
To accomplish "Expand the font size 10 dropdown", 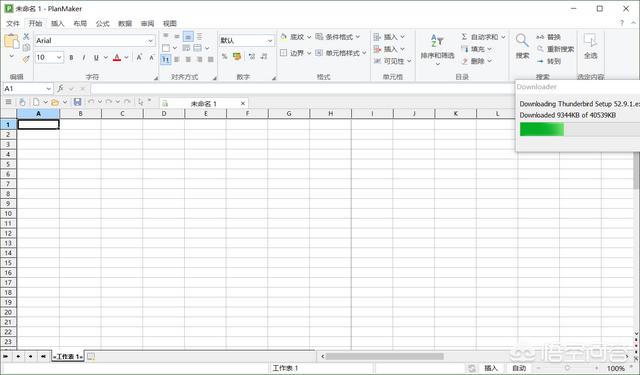I will tap(59, 58).
